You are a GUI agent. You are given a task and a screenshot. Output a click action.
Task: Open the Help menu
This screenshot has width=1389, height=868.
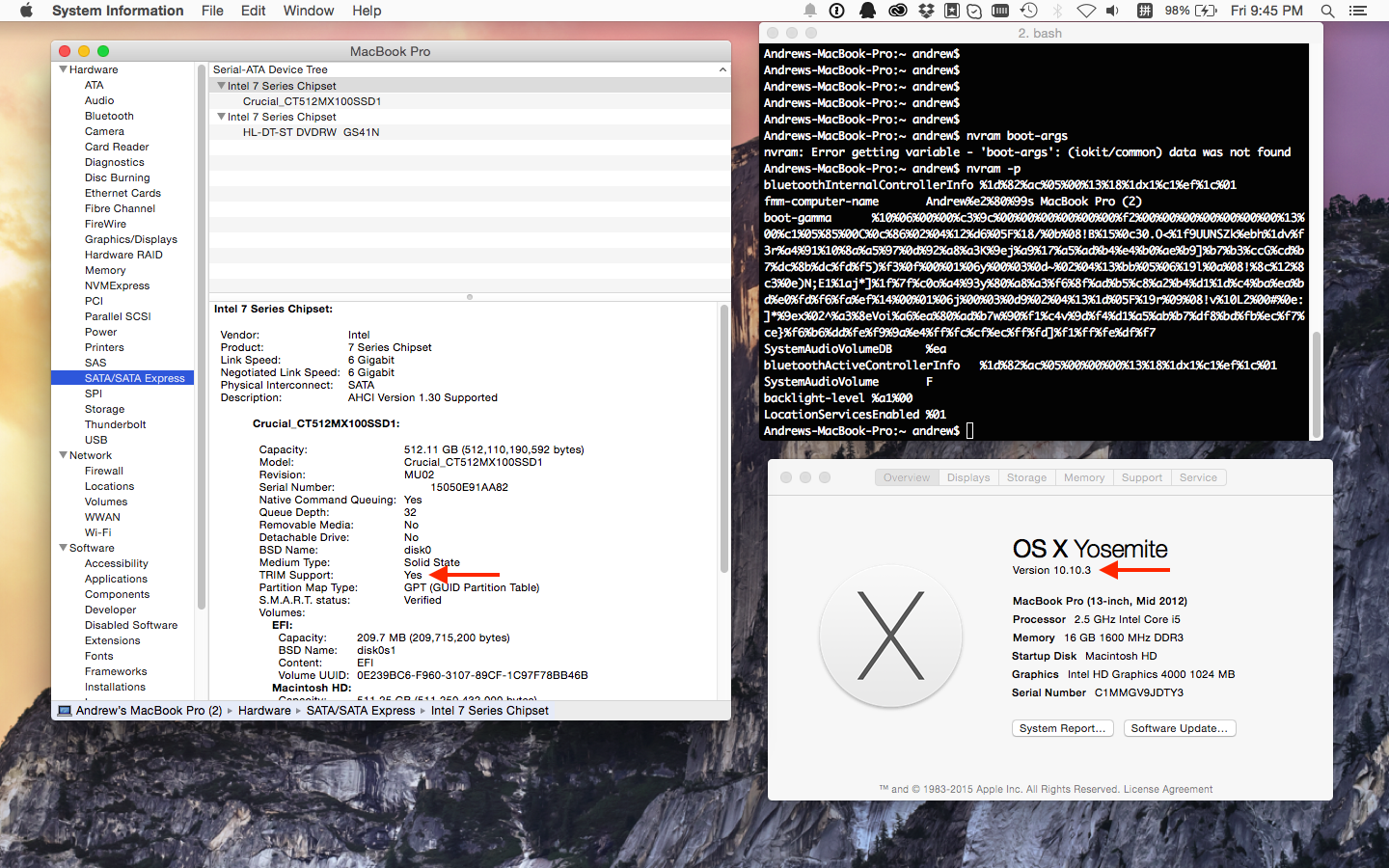pyautogui.click(x=367, y=11)
